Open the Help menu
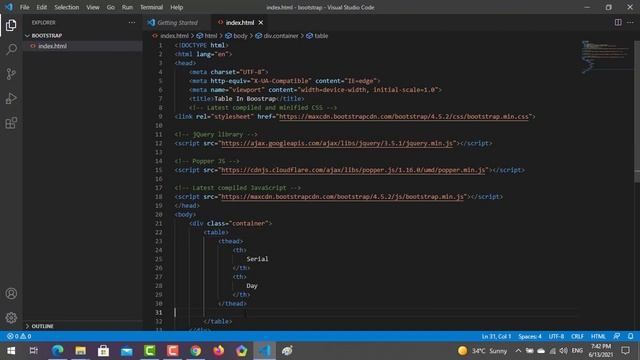 176,7
